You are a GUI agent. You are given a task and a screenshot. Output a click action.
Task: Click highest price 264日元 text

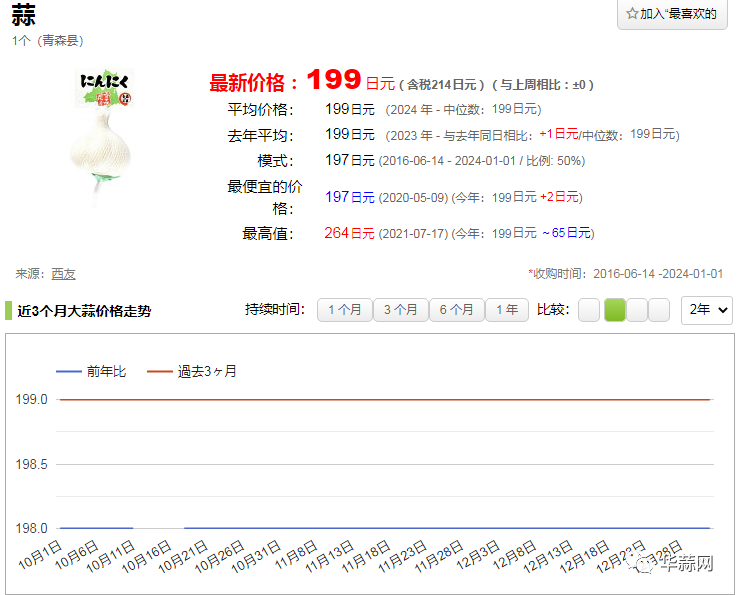click(x=349, y=233)
